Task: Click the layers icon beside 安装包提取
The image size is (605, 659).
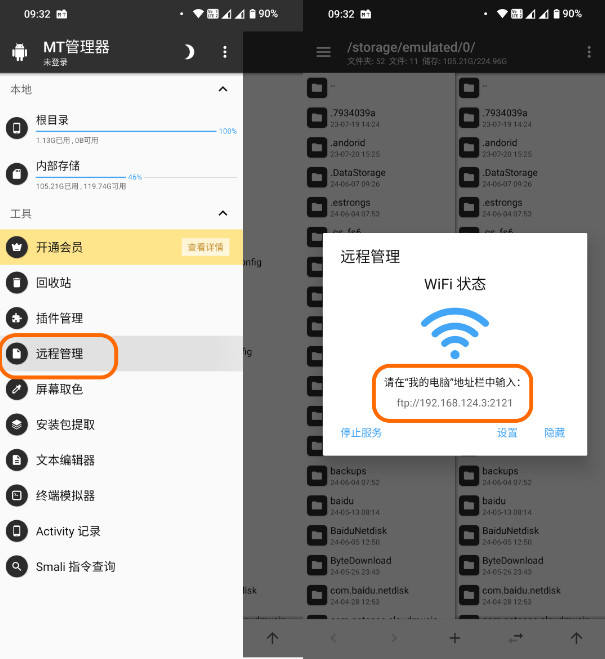Action: point(17,424)
